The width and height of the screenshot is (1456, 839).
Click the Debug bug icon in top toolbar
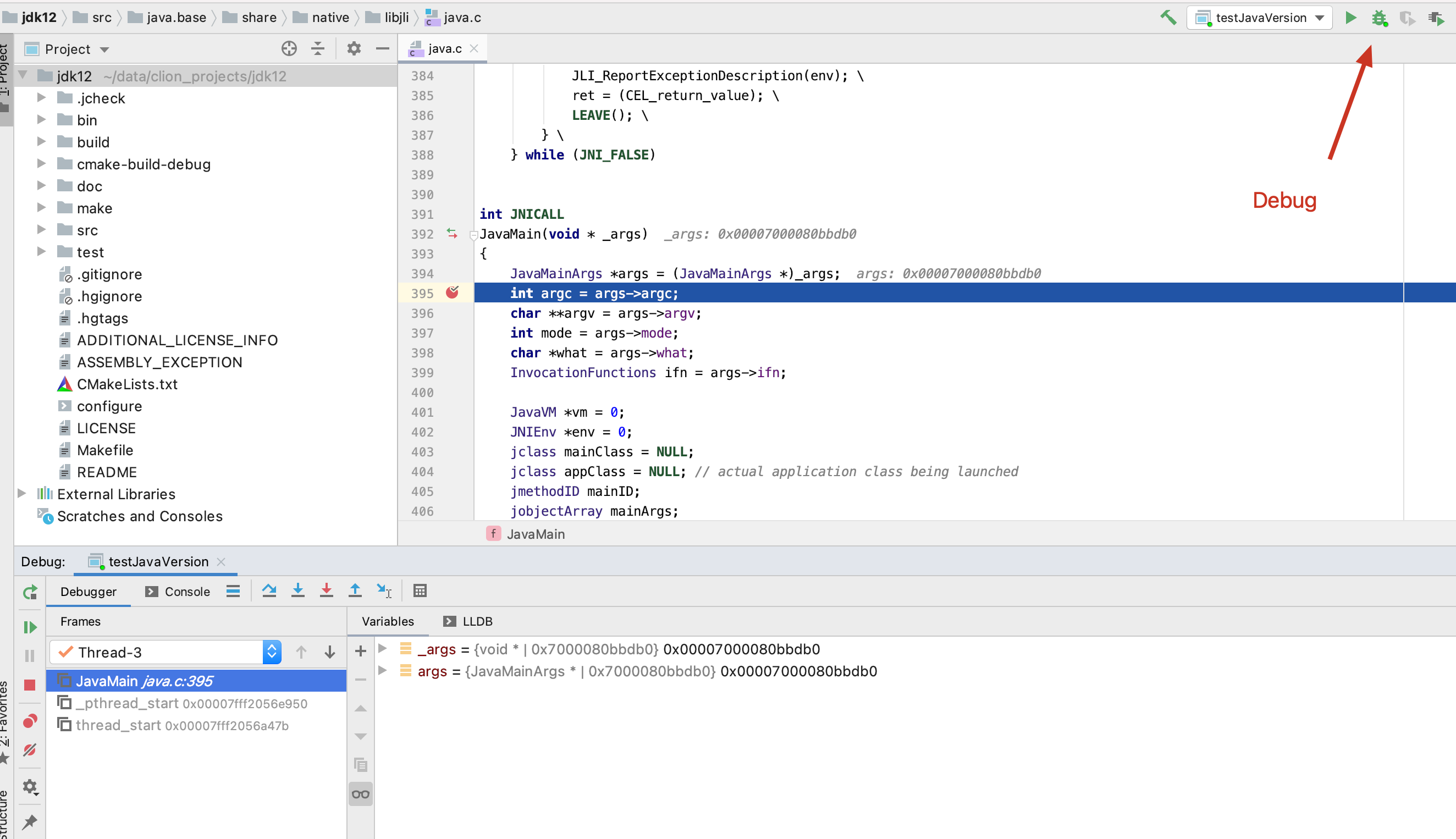(x=1379, y=18)
